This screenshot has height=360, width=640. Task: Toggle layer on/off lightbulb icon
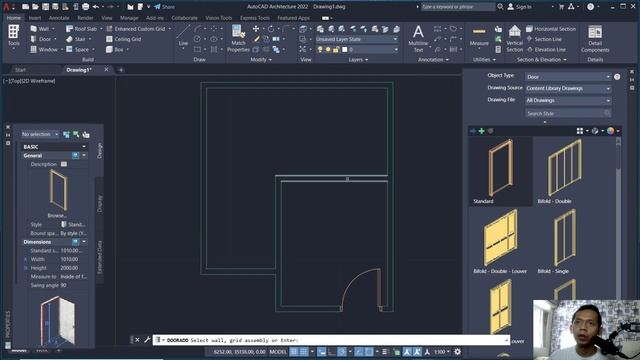320,49
